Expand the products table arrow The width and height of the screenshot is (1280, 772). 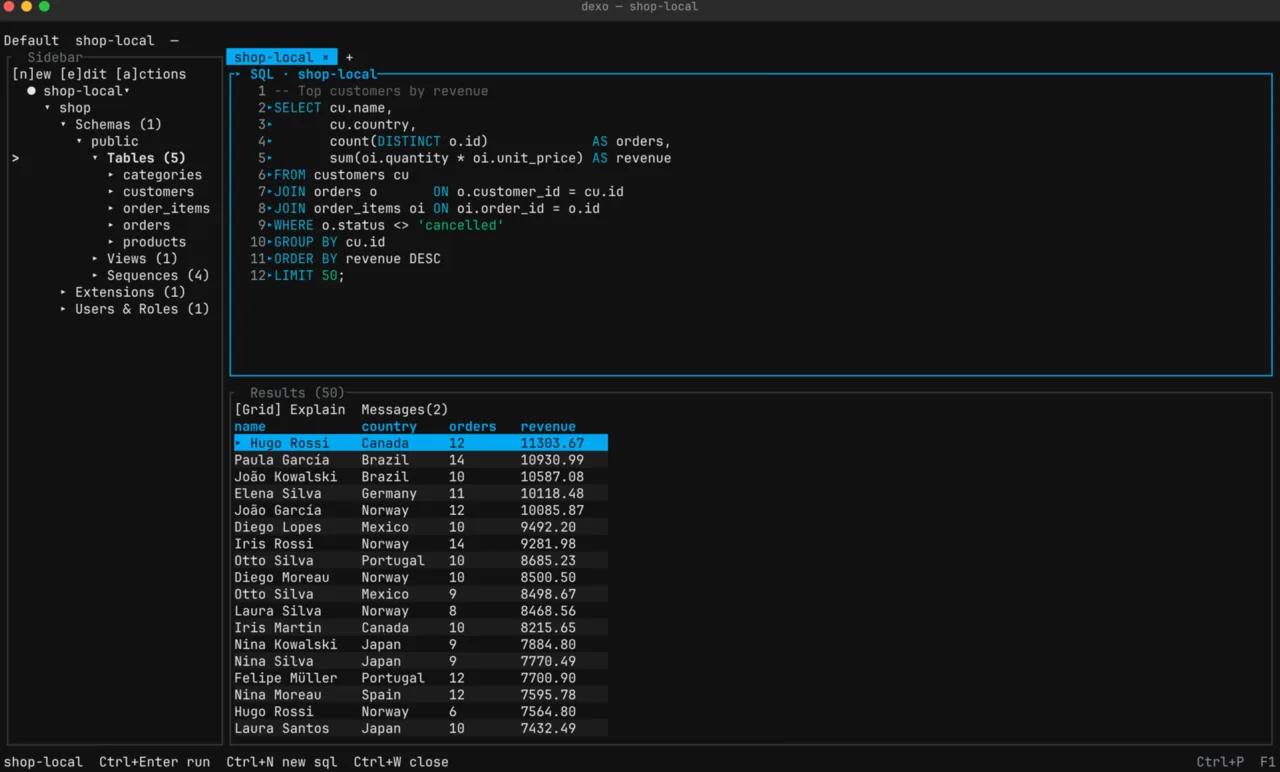[x=111, y=242]
